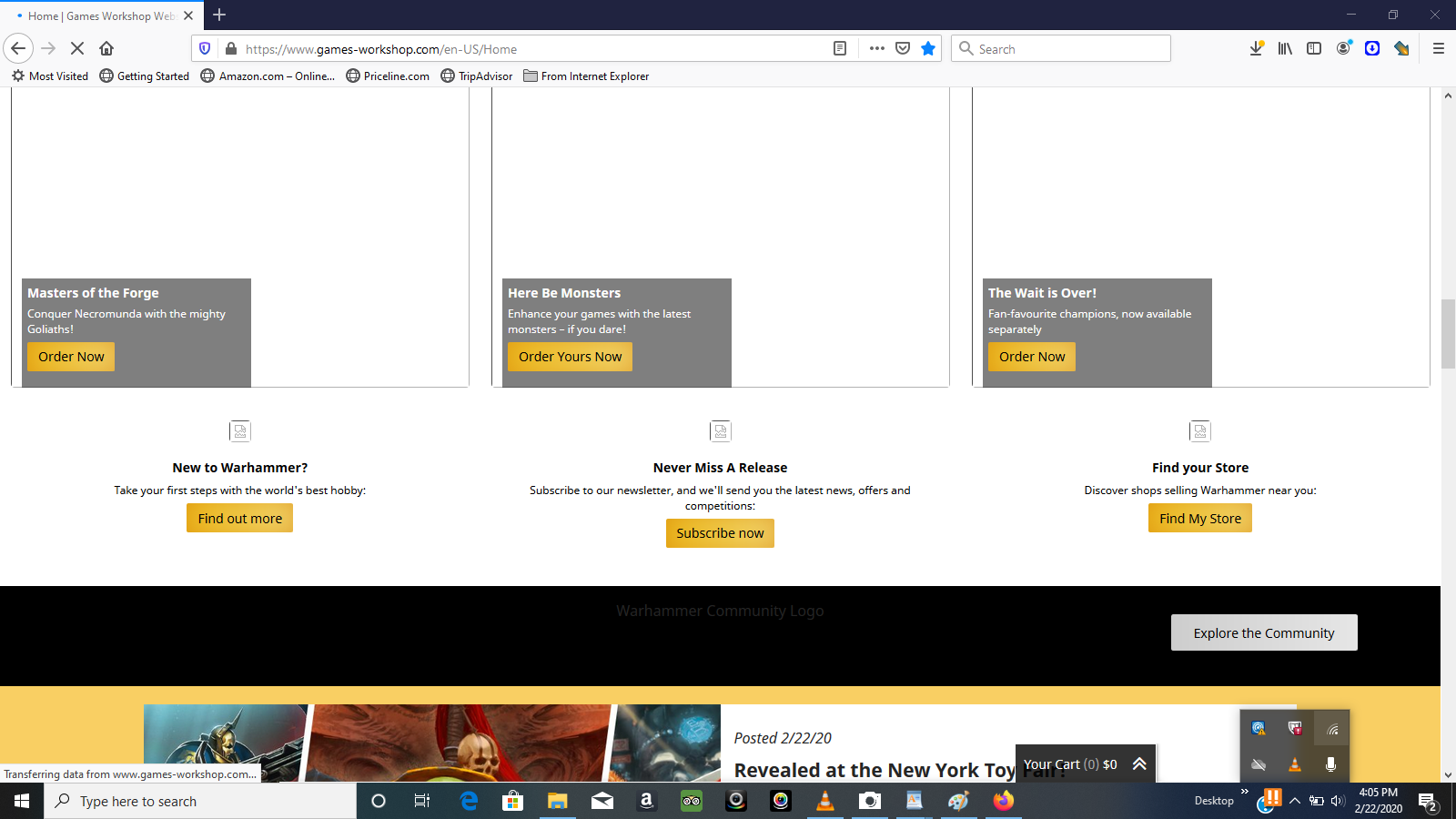Screen dimensions: 1456x819
Task: Open Paint app from taskbar
Action: tap(958, 801)
